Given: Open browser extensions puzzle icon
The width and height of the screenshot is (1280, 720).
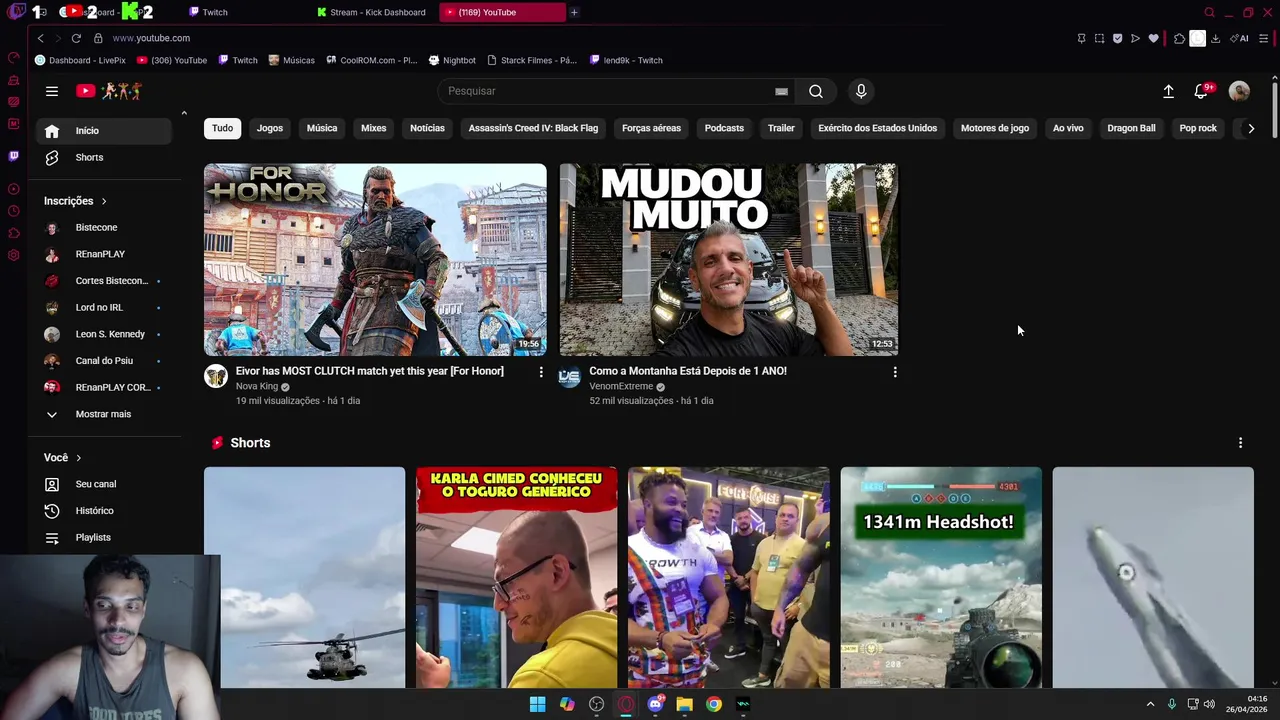Looking at the screenshot, I should click(x=1179, y=38).
